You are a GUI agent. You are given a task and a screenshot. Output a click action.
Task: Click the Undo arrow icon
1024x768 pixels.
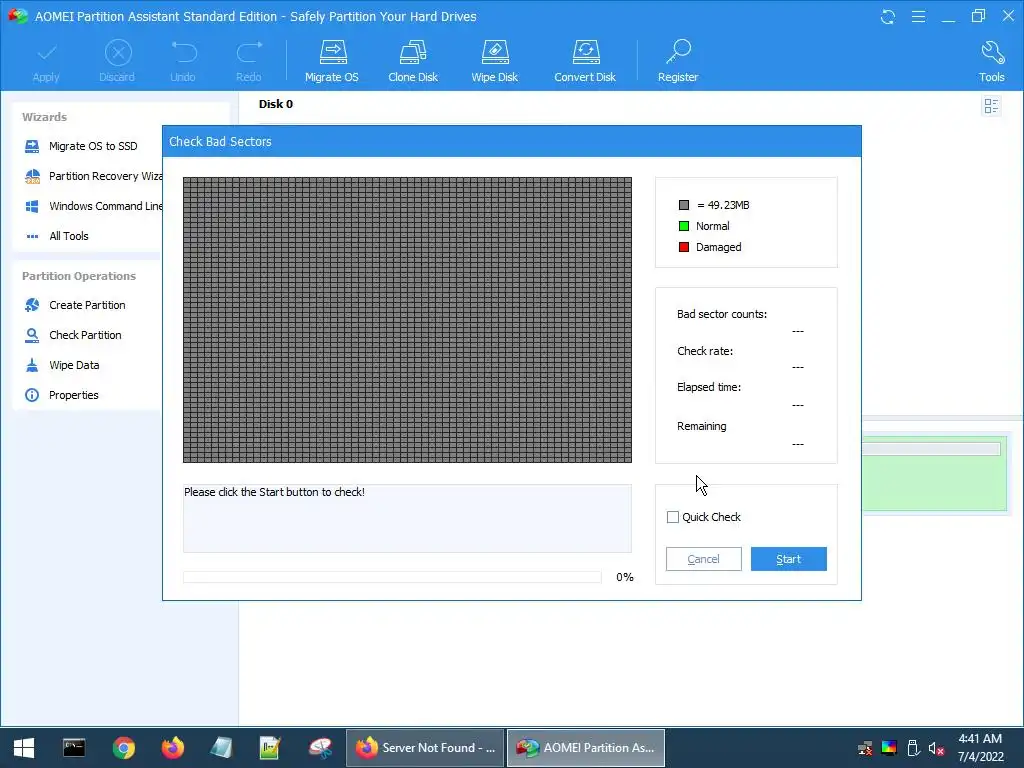pos(184,52)
